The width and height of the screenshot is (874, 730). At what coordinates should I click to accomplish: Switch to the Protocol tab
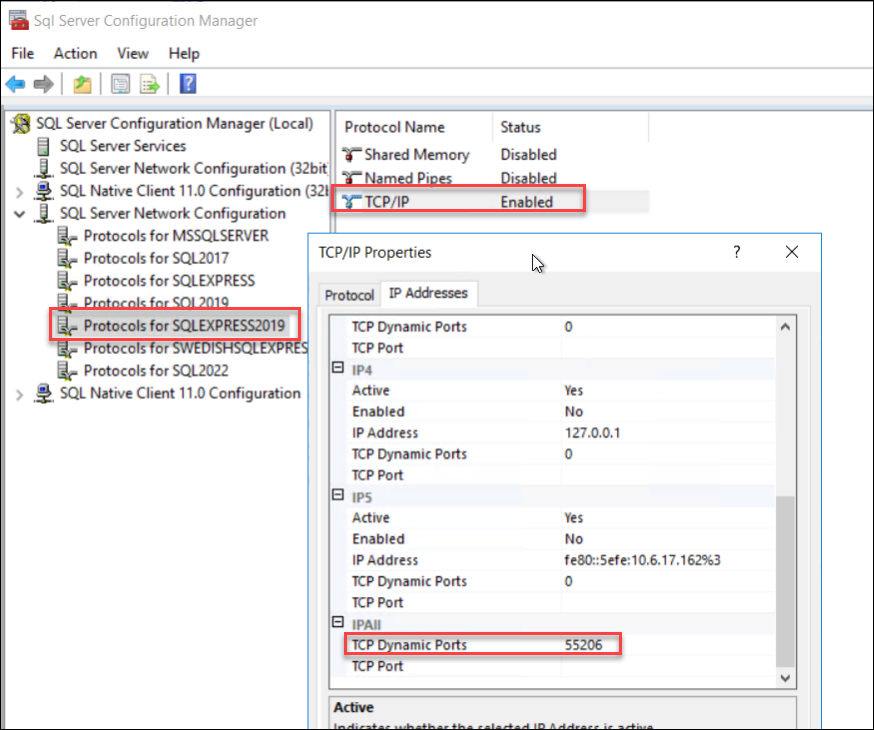[x=349, y=294]
